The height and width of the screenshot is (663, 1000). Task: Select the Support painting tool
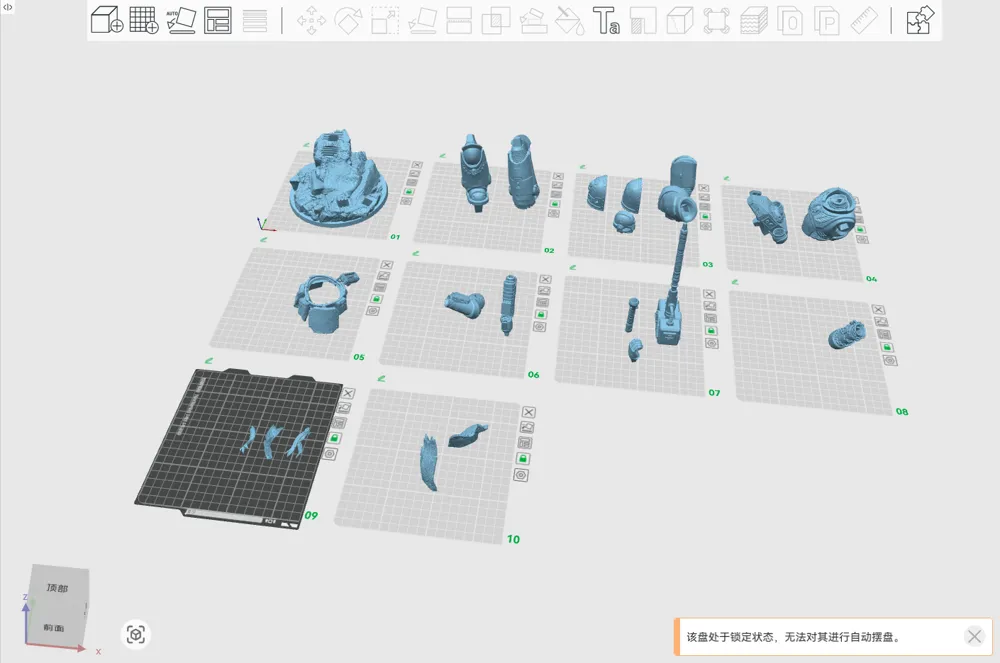click(x=533, y=20)
